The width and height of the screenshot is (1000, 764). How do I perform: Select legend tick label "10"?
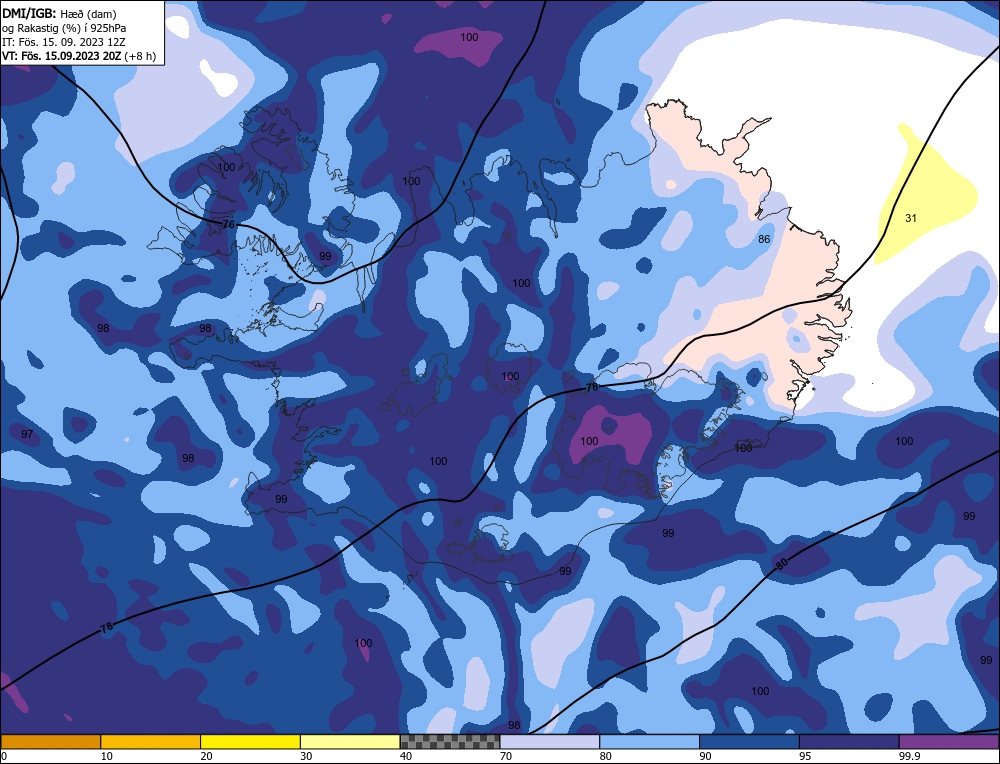click(x=107, y=756)
